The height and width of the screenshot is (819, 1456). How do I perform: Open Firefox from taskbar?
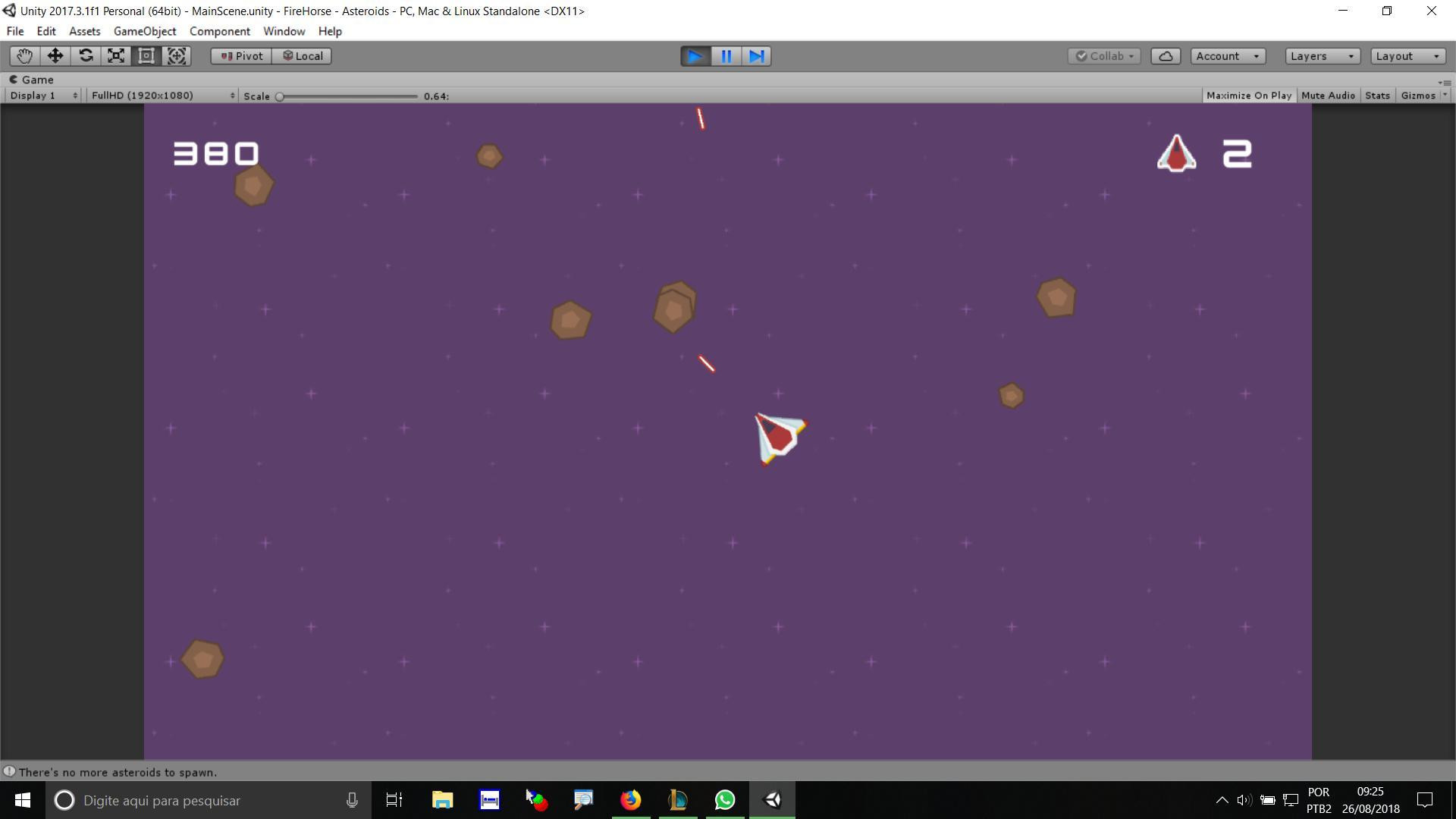point(630,800)
